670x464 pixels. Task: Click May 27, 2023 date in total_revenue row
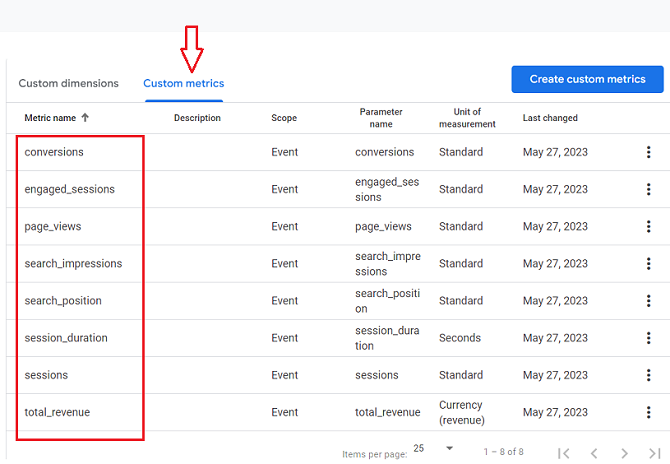555,412
